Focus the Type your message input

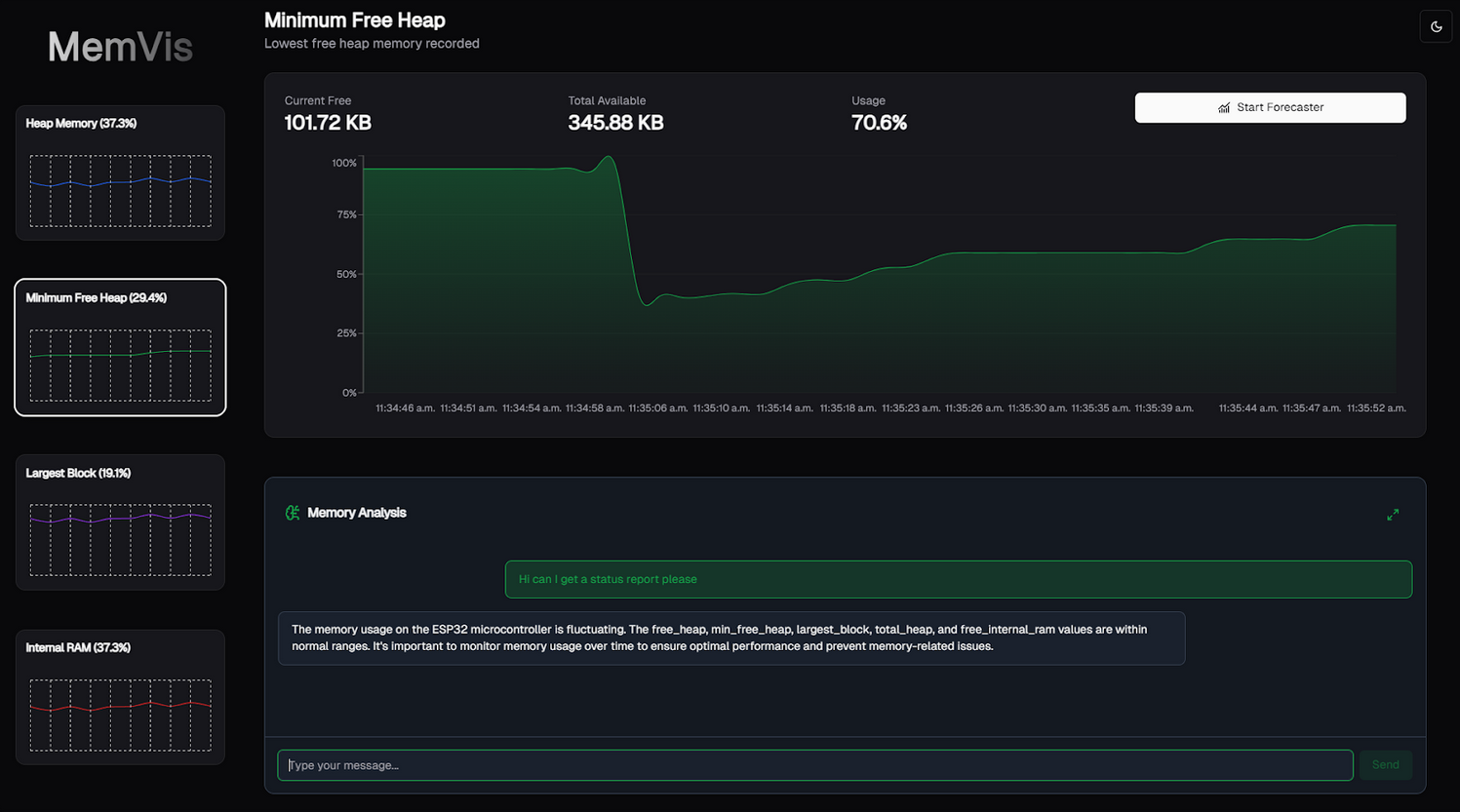coord(815,765)
